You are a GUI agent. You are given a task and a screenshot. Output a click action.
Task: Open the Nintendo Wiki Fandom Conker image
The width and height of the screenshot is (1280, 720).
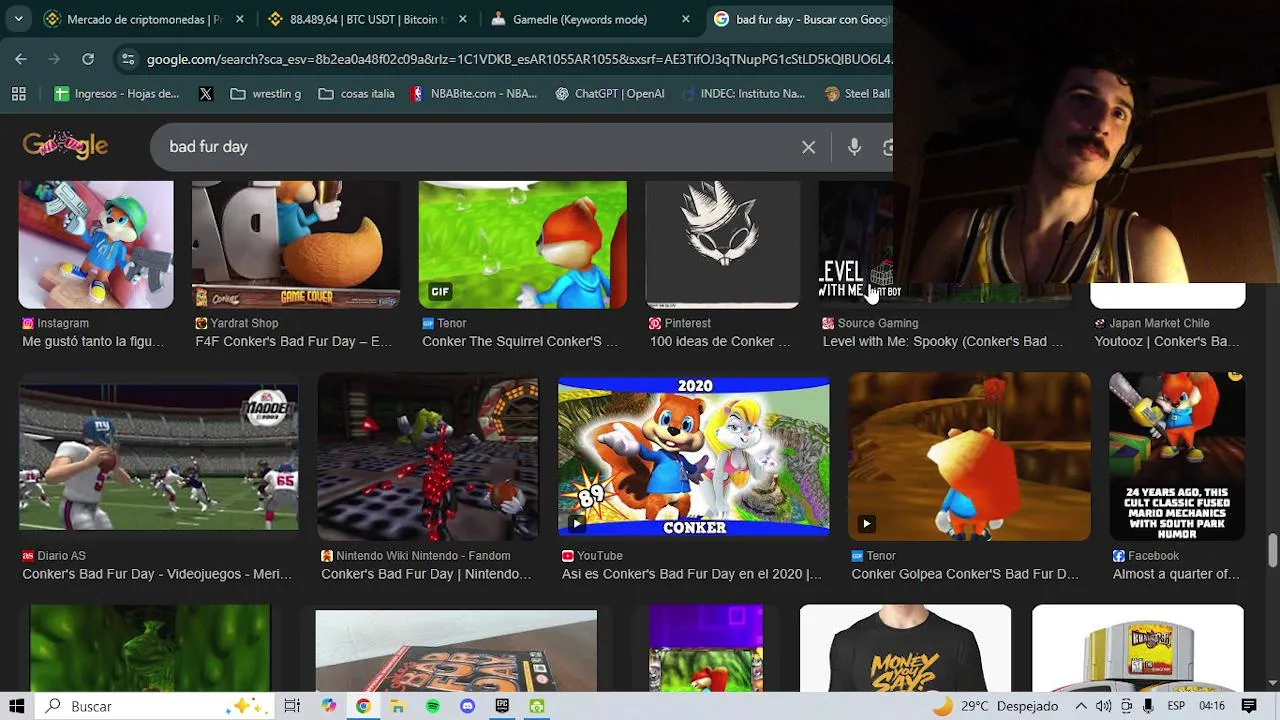pyautogui.click(x=428, y=457)
